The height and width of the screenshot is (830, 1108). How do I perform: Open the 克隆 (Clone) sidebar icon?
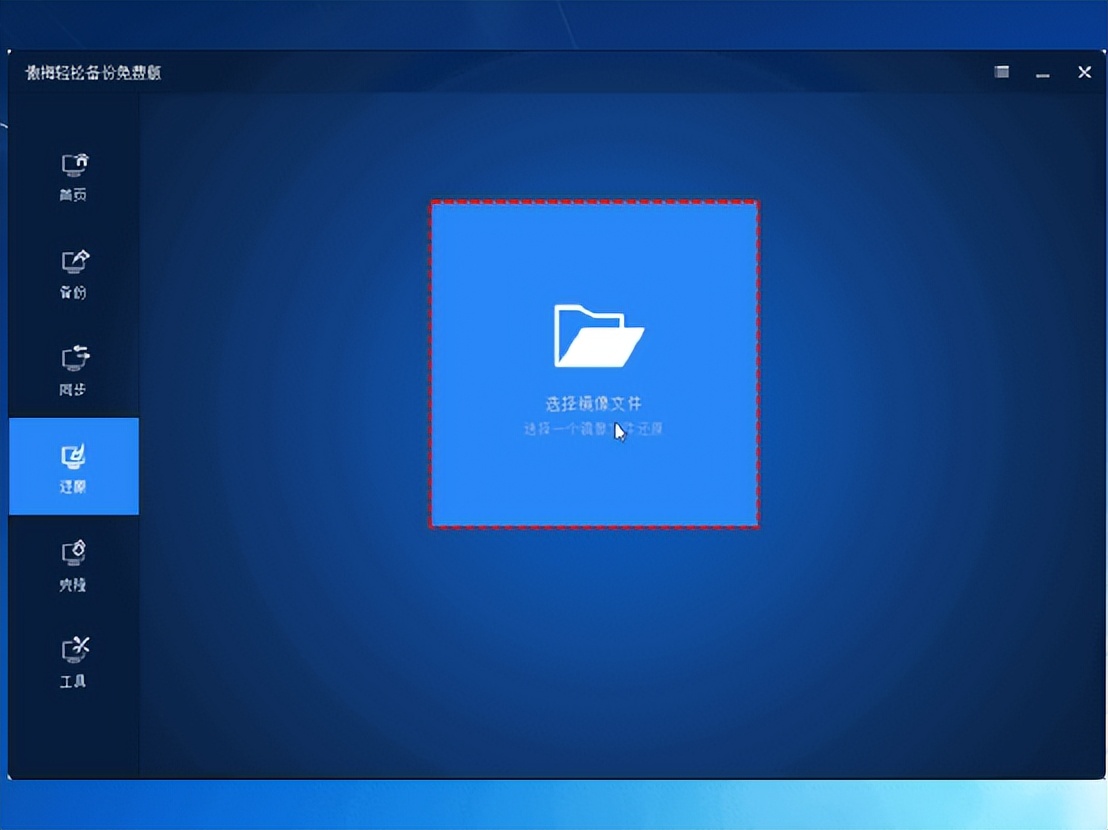point(73,565)
